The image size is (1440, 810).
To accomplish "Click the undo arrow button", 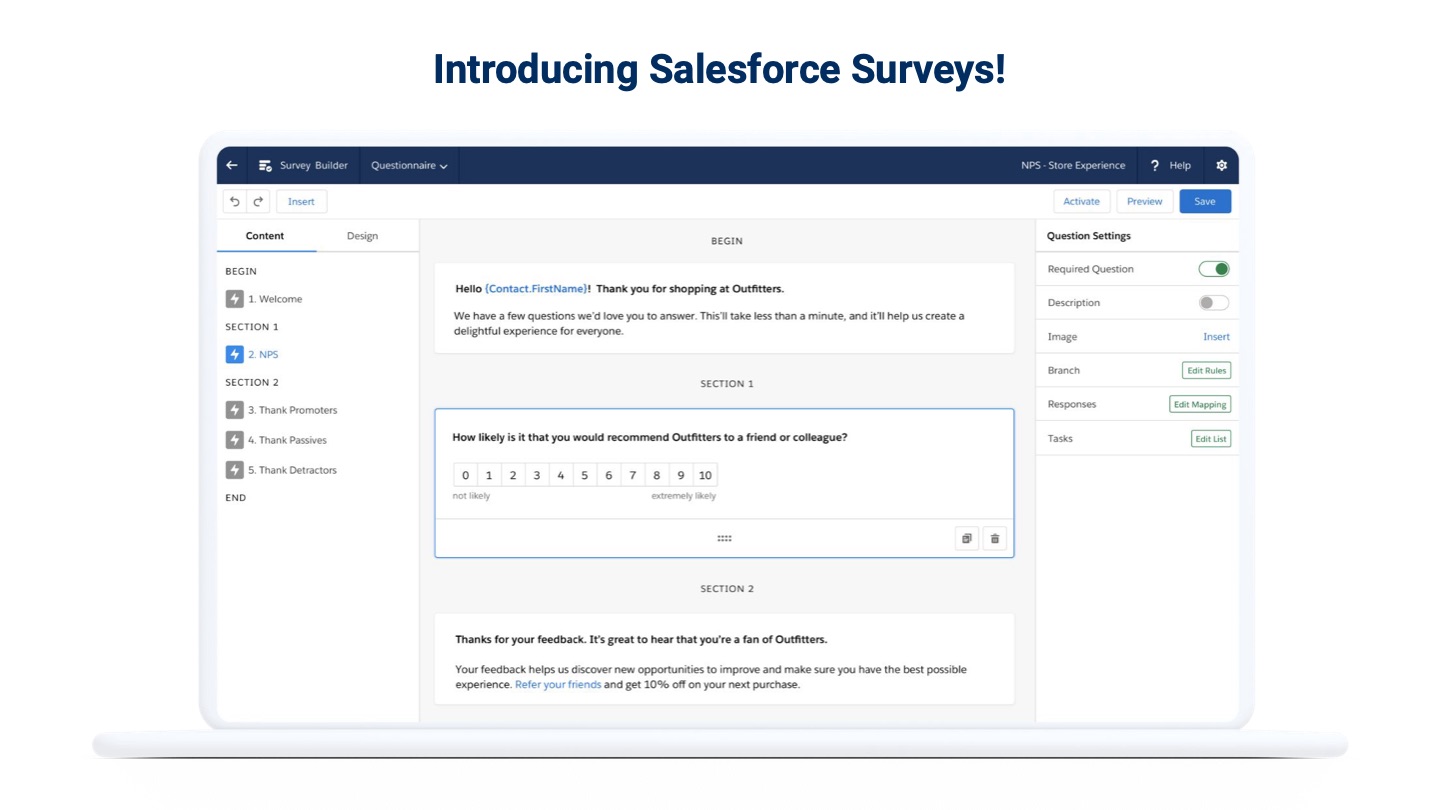I will click(x=235, y=201).
